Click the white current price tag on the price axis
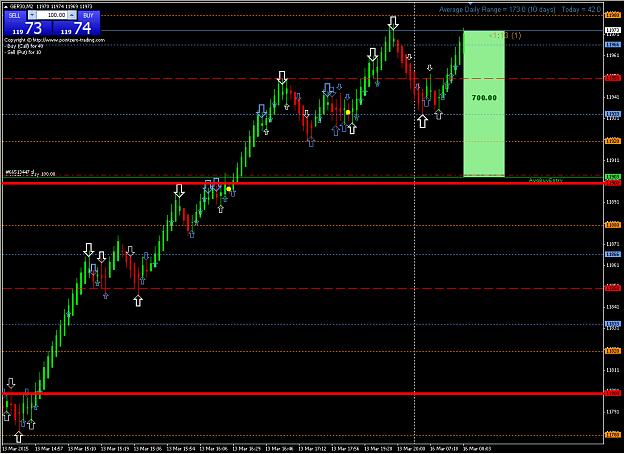This screenshot has height=454, width=625. [613, 30]
